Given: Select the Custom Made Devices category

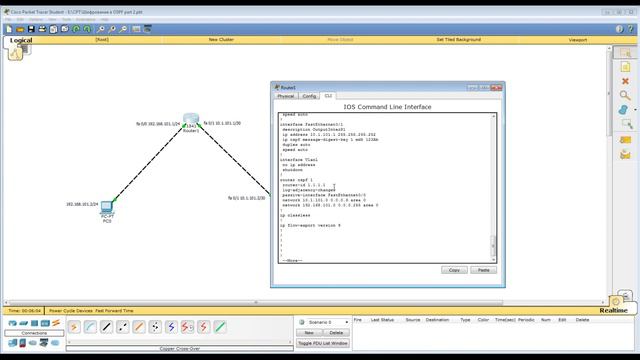Looking at the screenshot, I should coord(44,342).
